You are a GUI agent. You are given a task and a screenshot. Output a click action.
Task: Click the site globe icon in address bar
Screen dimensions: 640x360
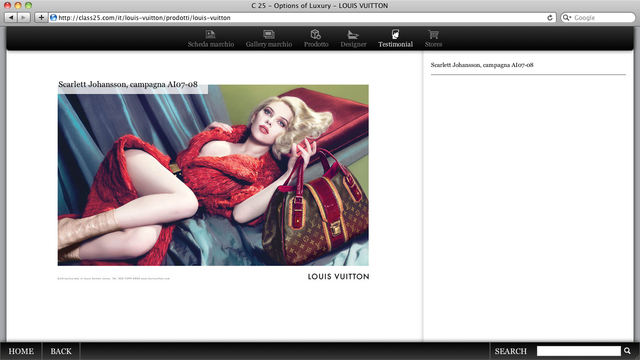tap(53, 18)
